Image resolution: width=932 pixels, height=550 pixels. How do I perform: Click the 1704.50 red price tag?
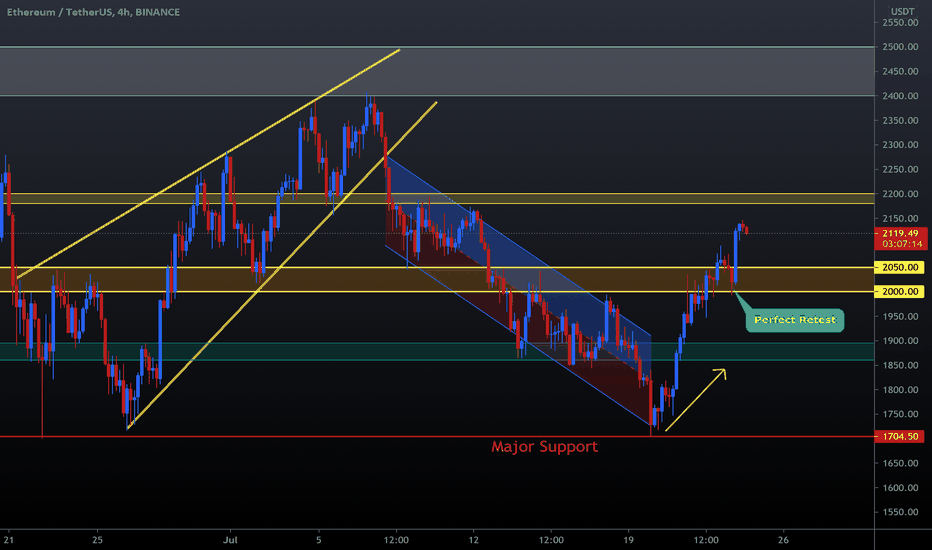click(900, 436)
